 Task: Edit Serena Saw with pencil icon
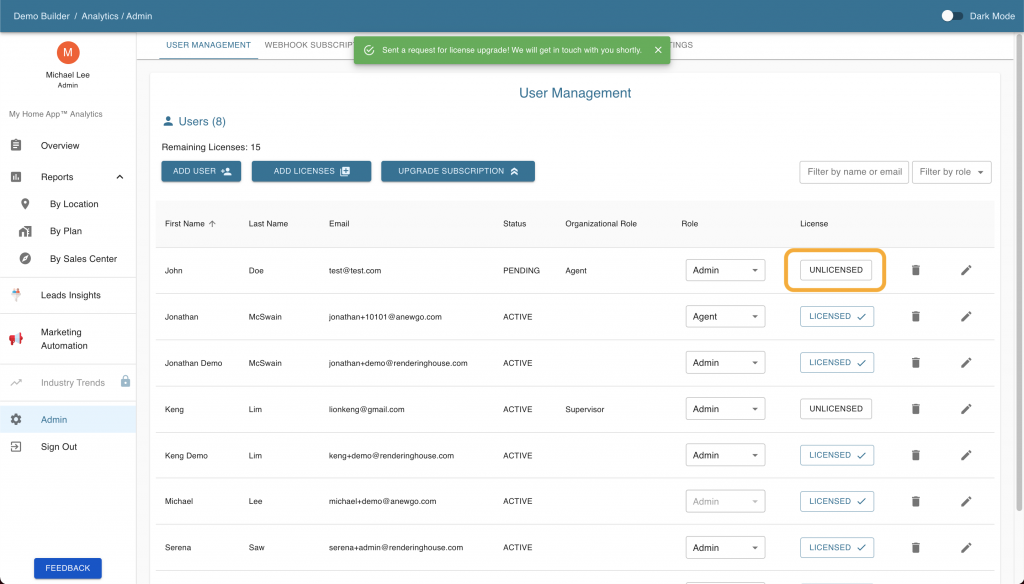click(x=966, y=547)
